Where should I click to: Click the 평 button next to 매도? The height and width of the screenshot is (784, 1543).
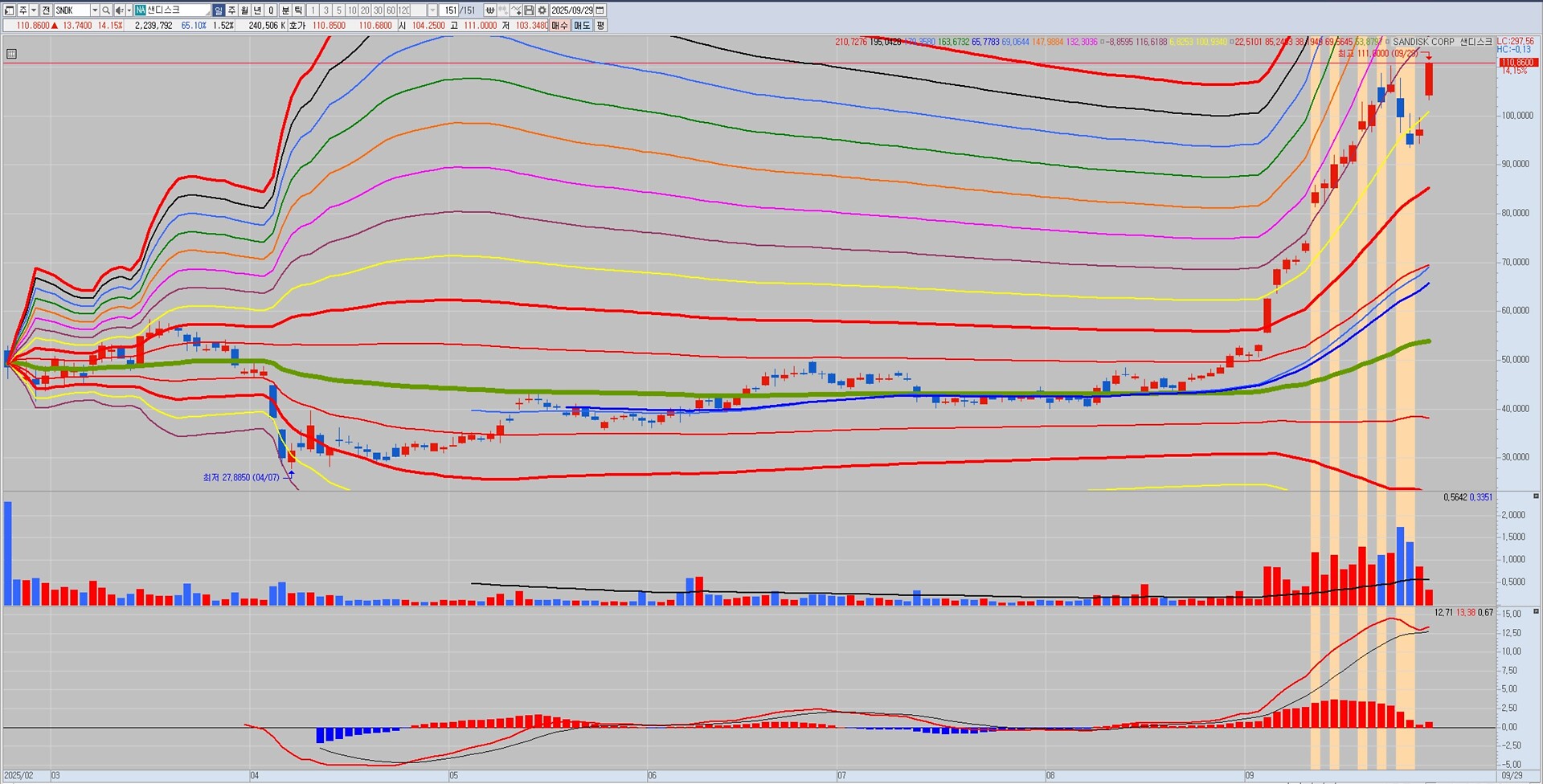(x=600, y=26)
